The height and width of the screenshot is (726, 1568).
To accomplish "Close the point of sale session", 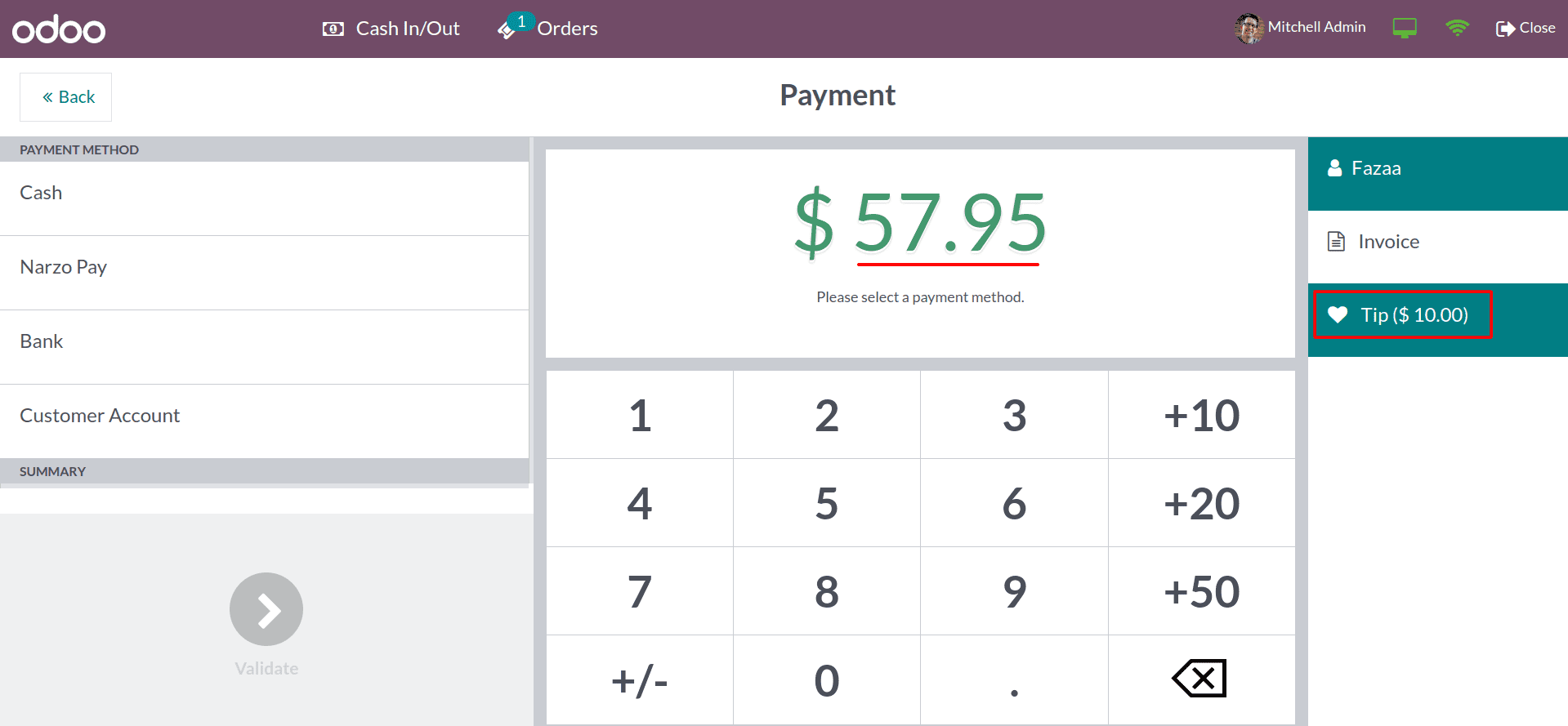I will pos(1526,28).
